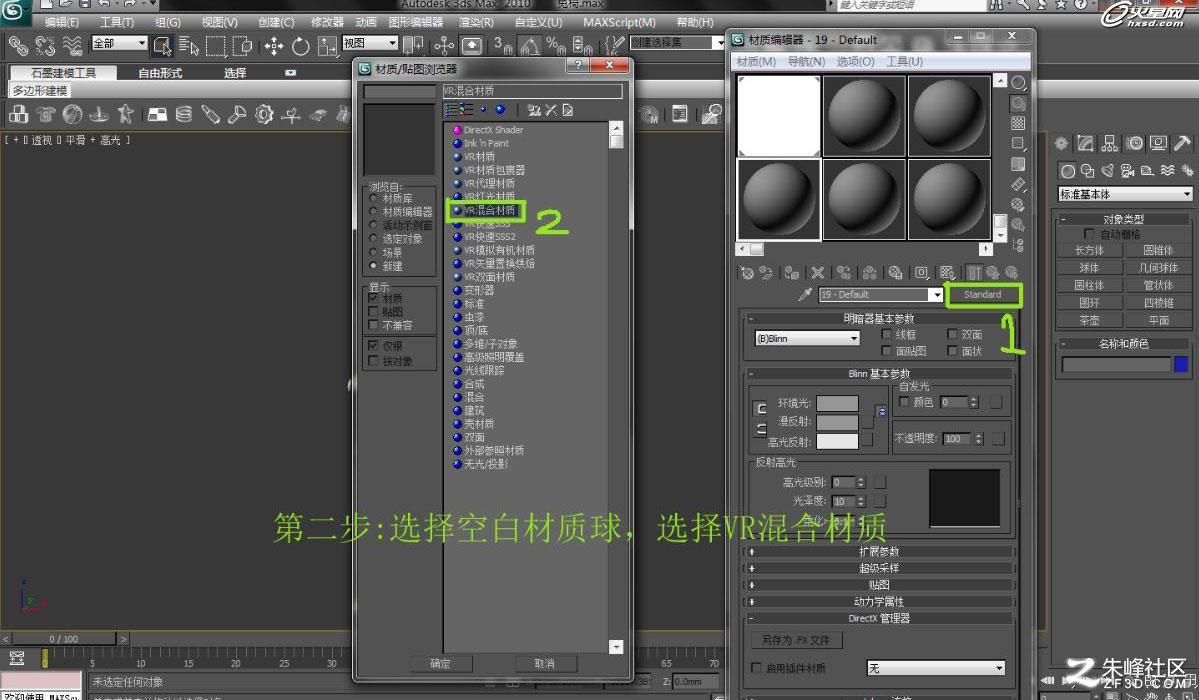The width and height of the screenshot is (1199, 700).
Task: Toggle 材质 display checkbox
Action: click(x=373, y=298)
